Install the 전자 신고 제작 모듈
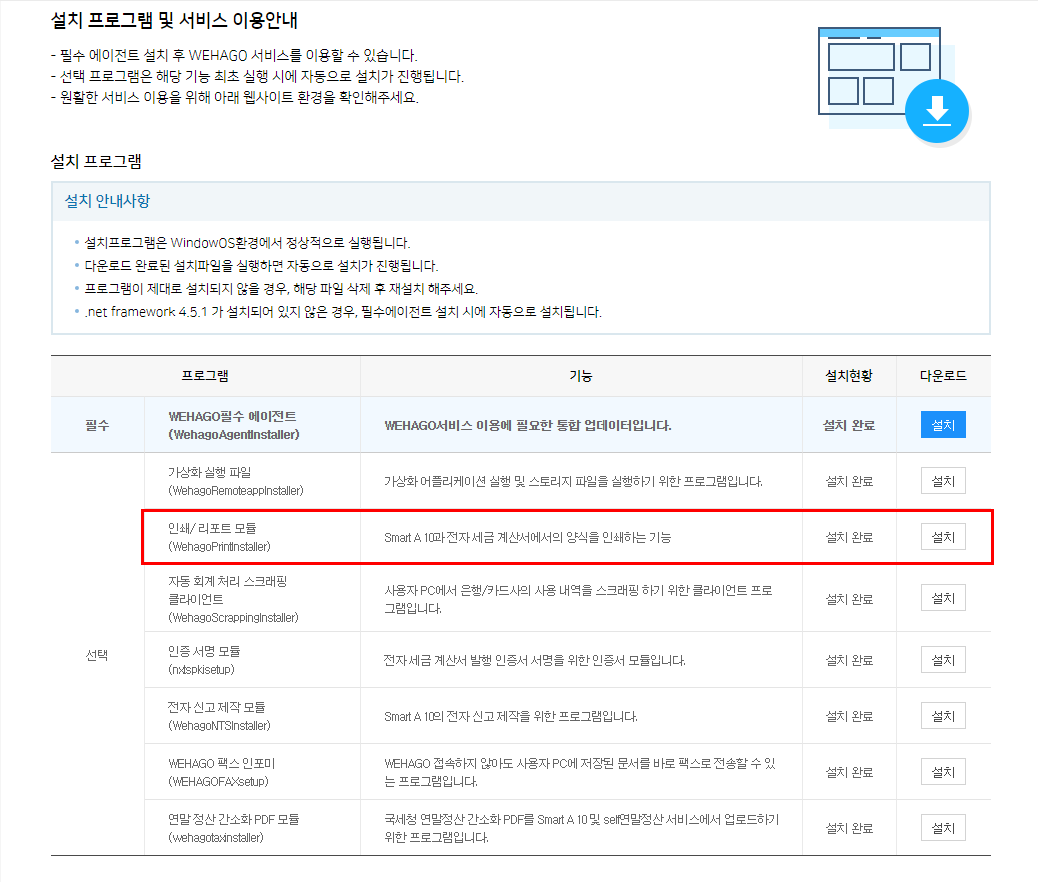 coord(942,716)
